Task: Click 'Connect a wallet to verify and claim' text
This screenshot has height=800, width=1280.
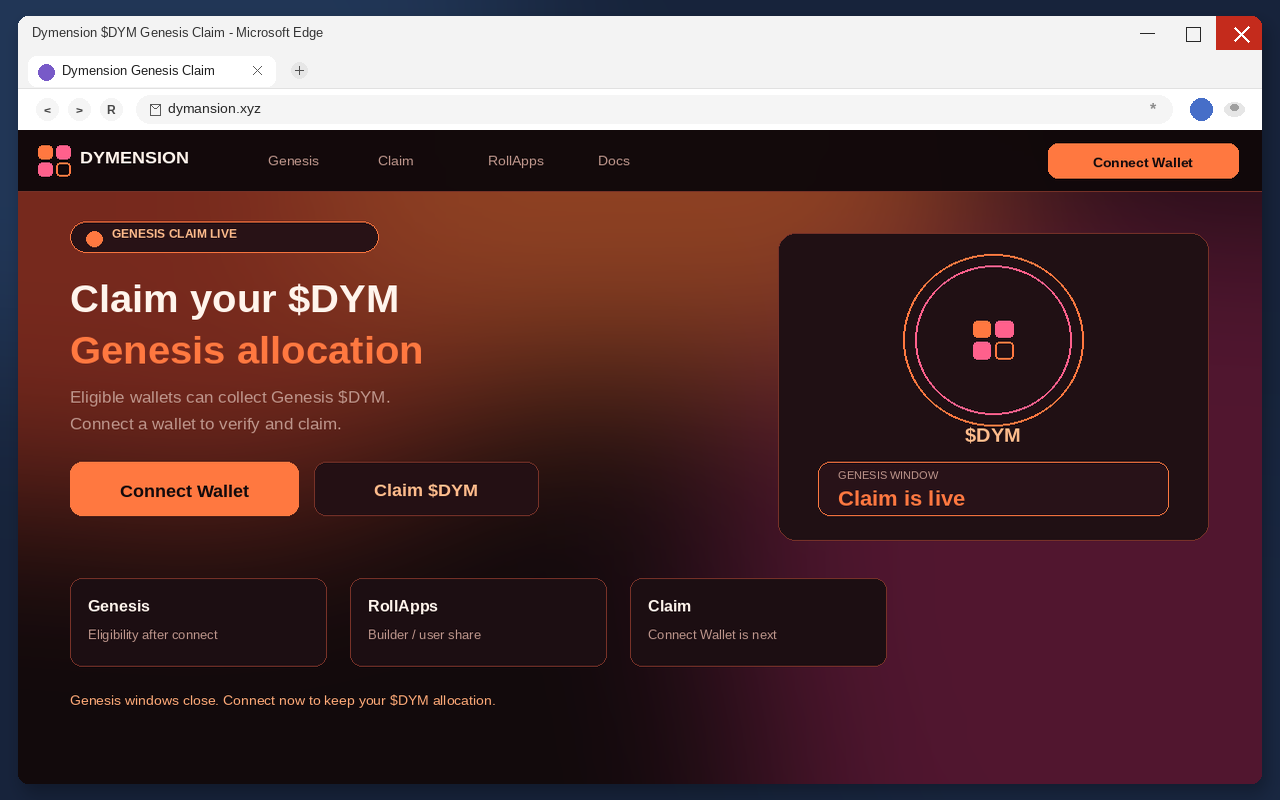Action: [206, 424]
